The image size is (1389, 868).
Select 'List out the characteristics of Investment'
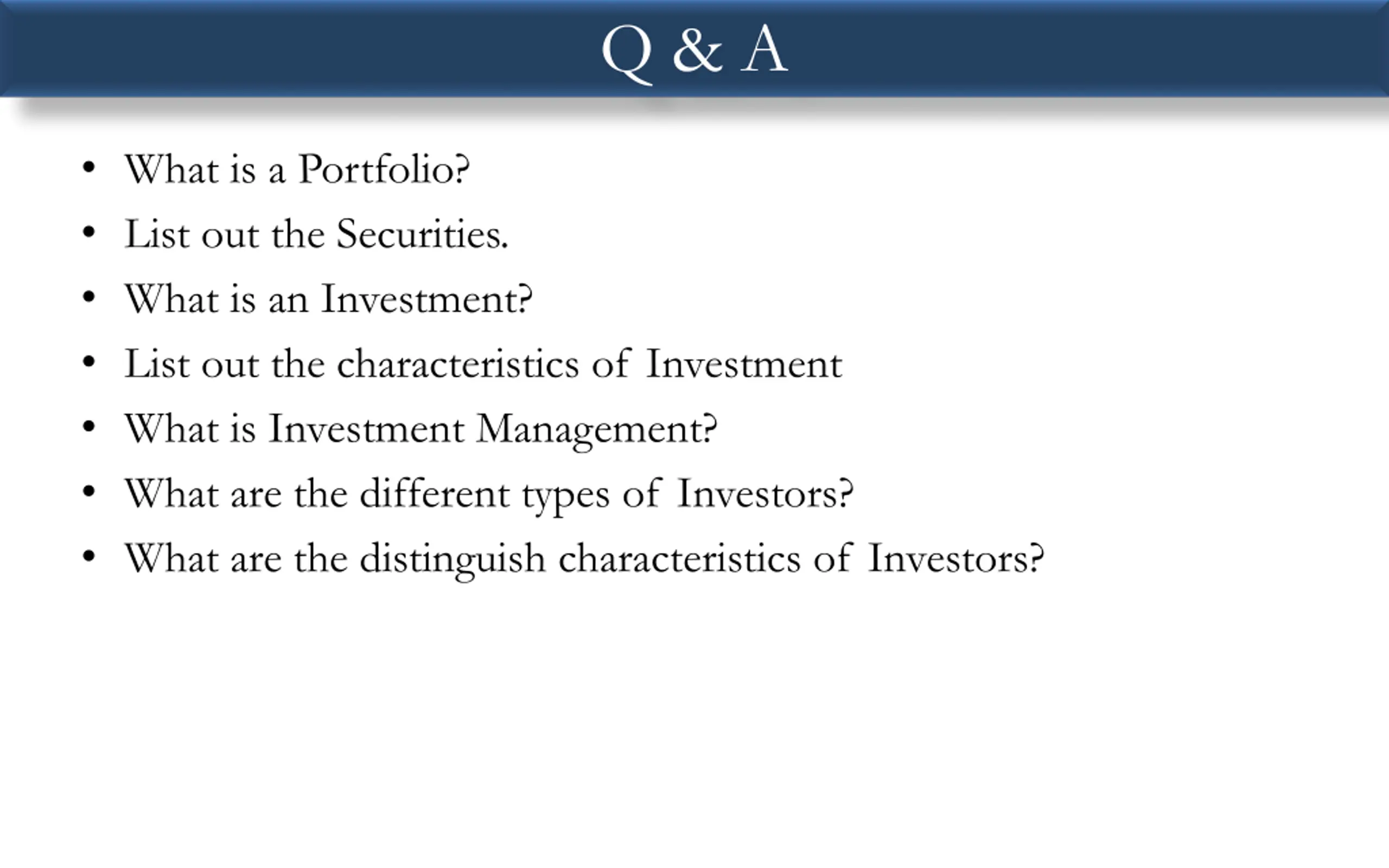[483, 364]
